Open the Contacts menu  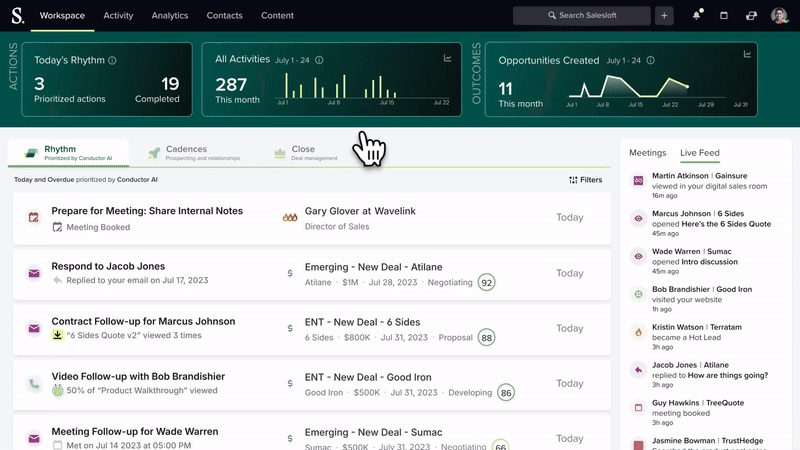pos(224,15)
